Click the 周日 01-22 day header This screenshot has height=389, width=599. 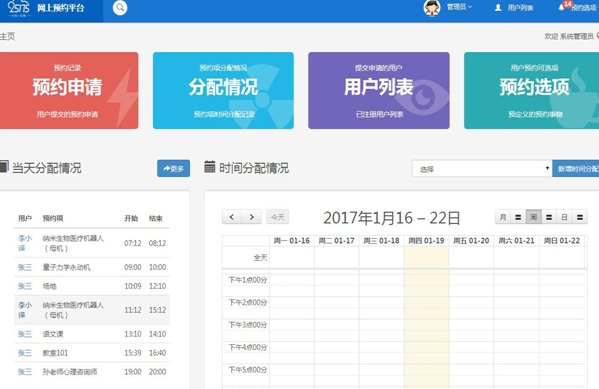click(x=562, y=241)
